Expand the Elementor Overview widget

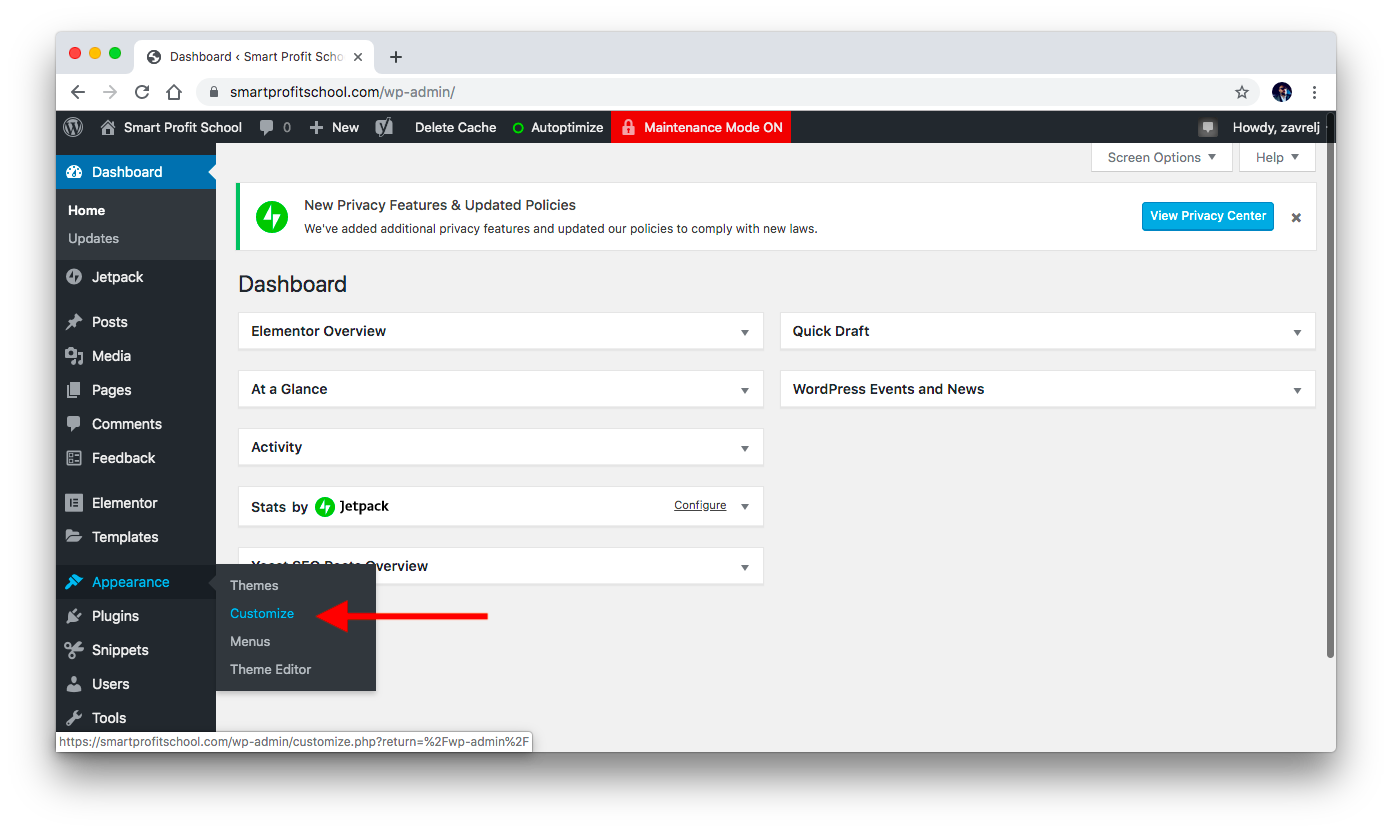[x=745, y=332]
